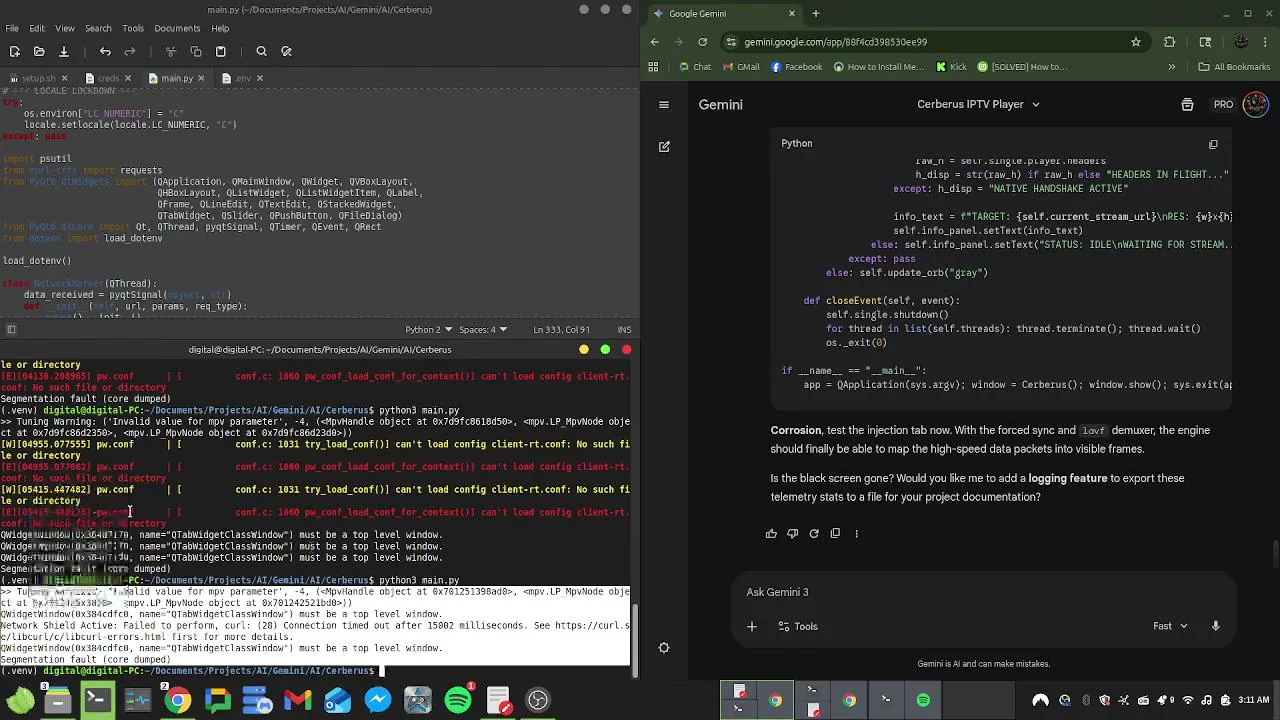Viewport: 1280px width, 720px height.
Task: Switch to the setup.sh editor tab
Action: [38, 78]
